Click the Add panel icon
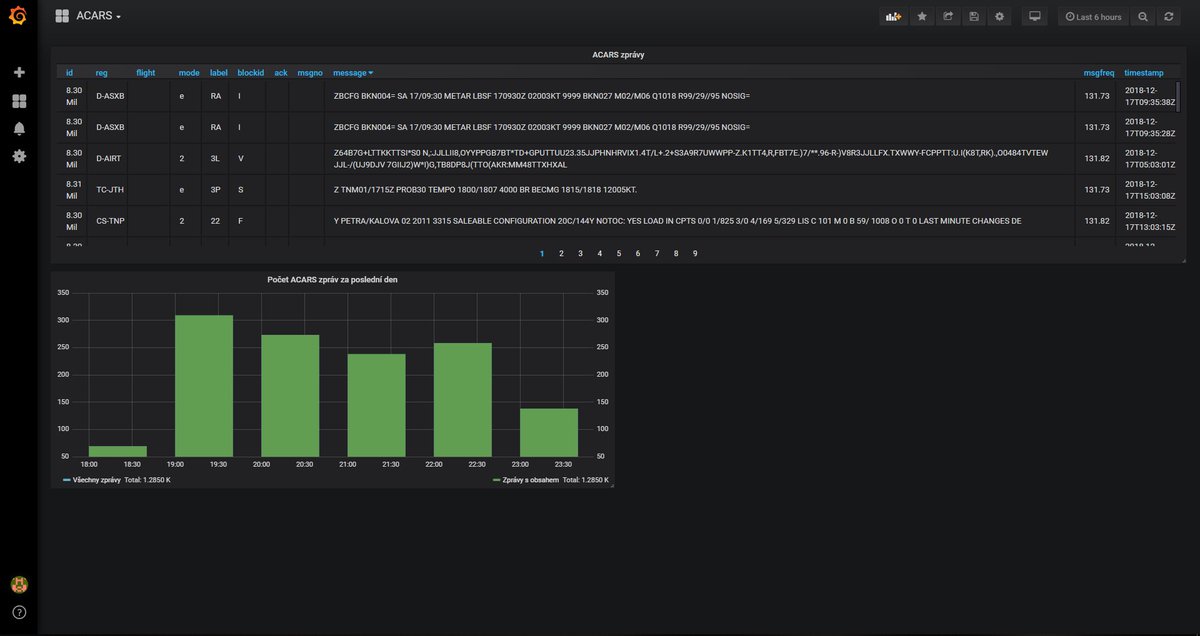Screen dimensions: 1200x636 (892, 17)
